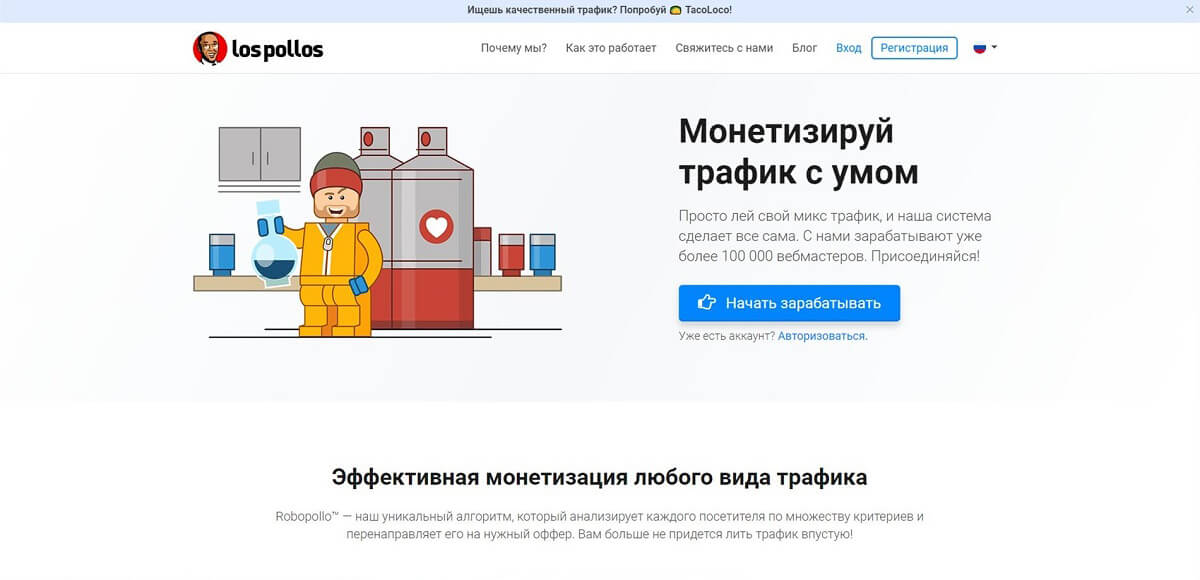This screenshot has width=1200, height=580.
Task: Click the Los Pollos logo face icon
Action: [210, 48]
